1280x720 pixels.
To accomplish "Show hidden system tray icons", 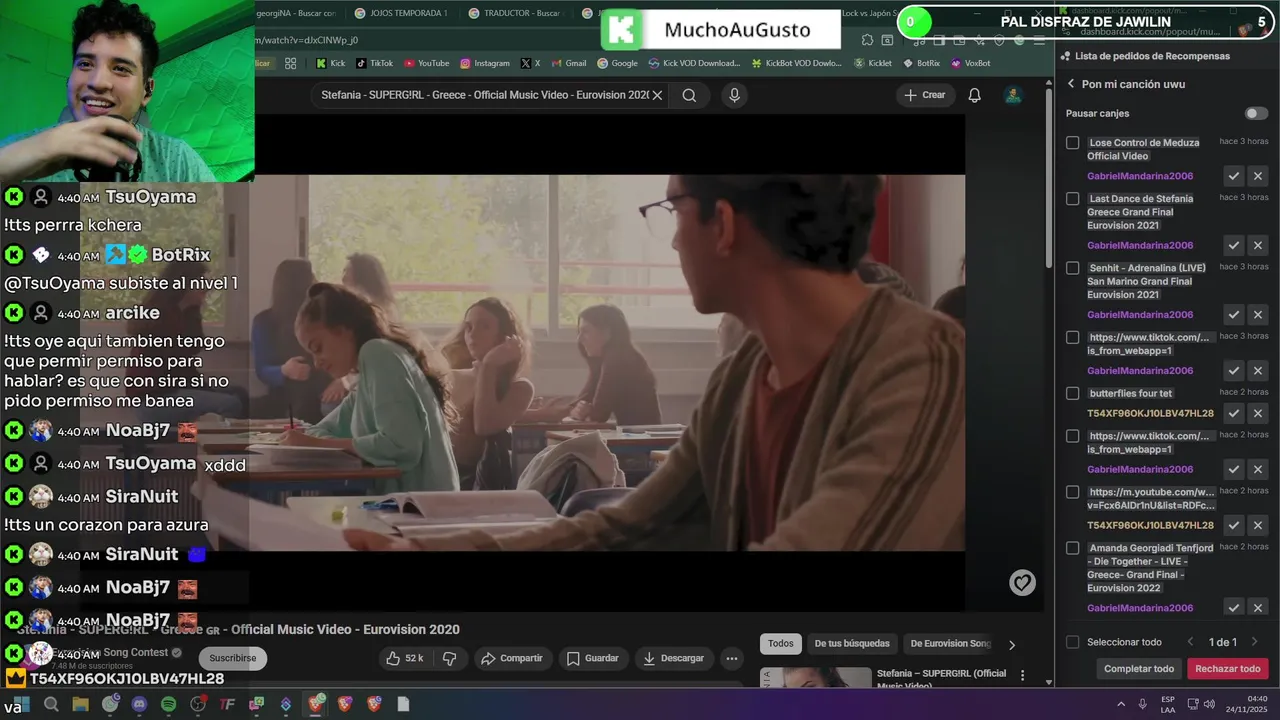I will click(x=1121, y=704).
